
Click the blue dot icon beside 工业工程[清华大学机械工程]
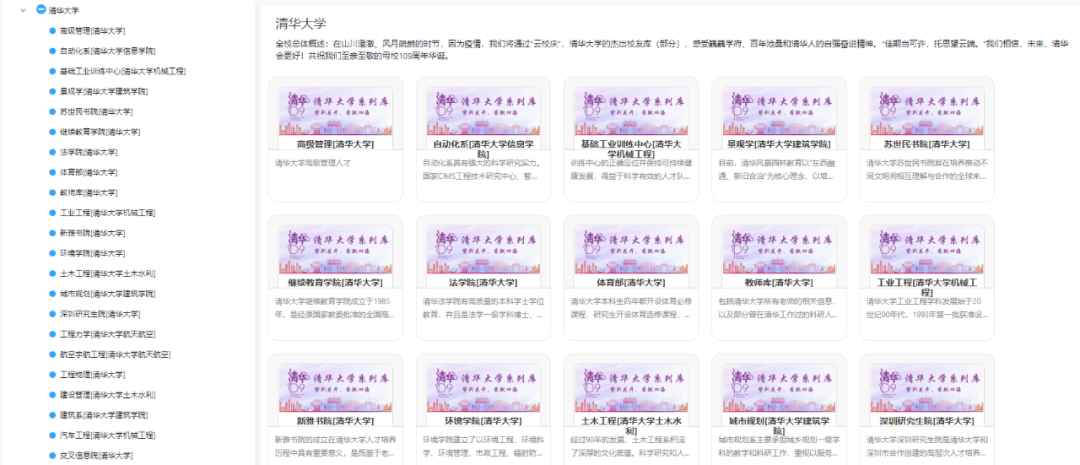pos(52,213)
